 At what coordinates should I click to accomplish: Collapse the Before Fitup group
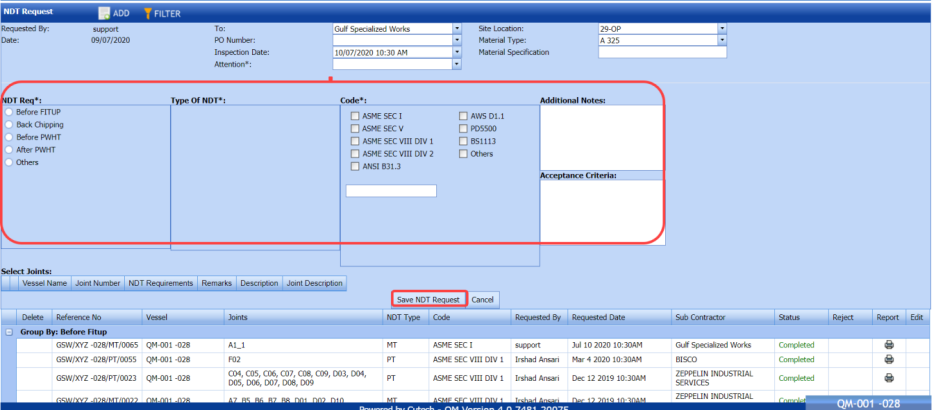tap(9, 331)
